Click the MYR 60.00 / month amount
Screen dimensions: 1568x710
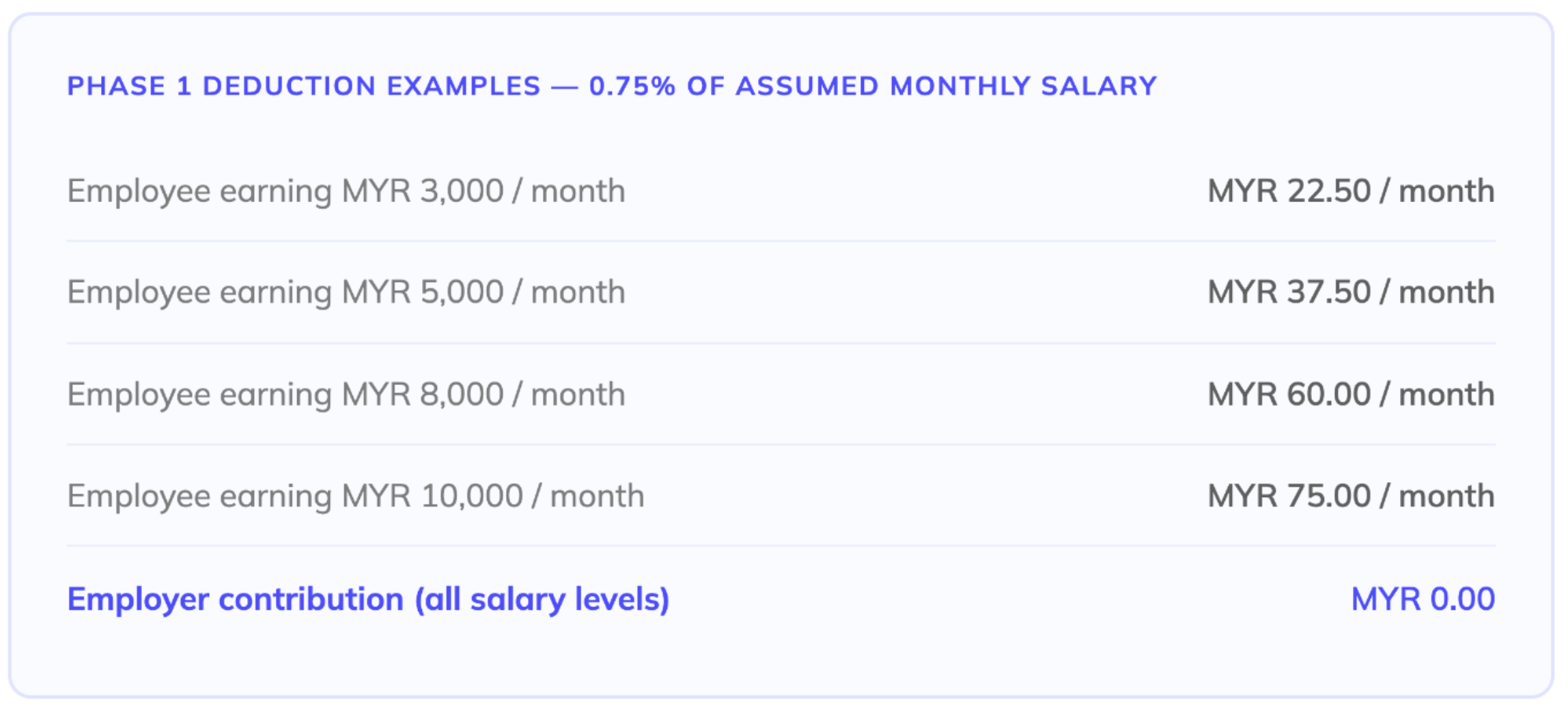(x=1351, y=395)
